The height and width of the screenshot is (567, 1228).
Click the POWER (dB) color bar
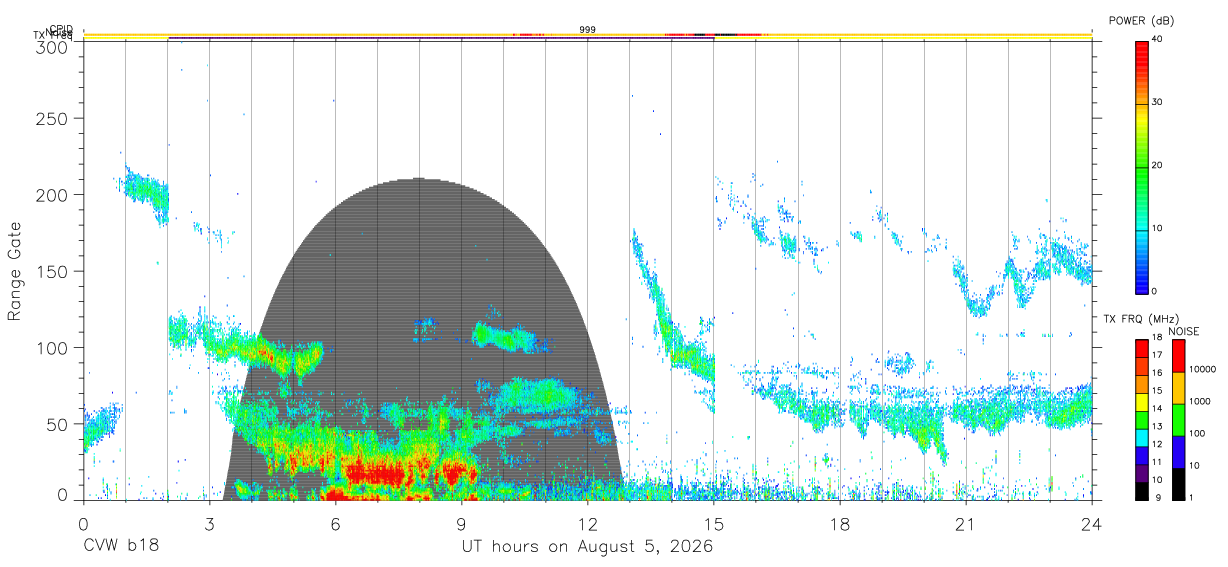tap(1141, 166)
